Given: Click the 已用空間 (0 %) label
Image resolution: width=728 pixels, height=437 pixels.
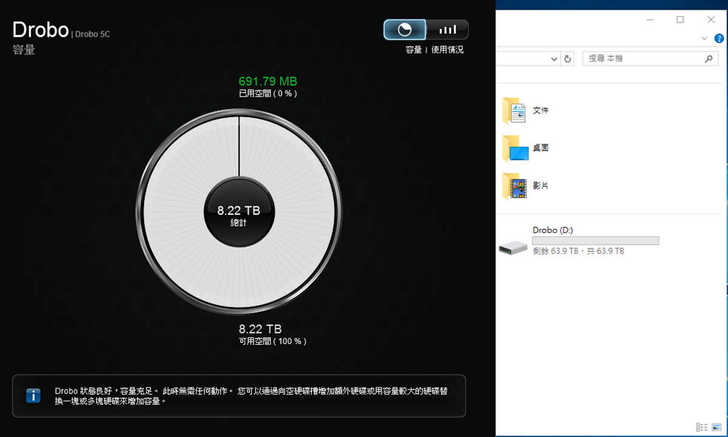Looking at the screenshot, I should (268, 93).
